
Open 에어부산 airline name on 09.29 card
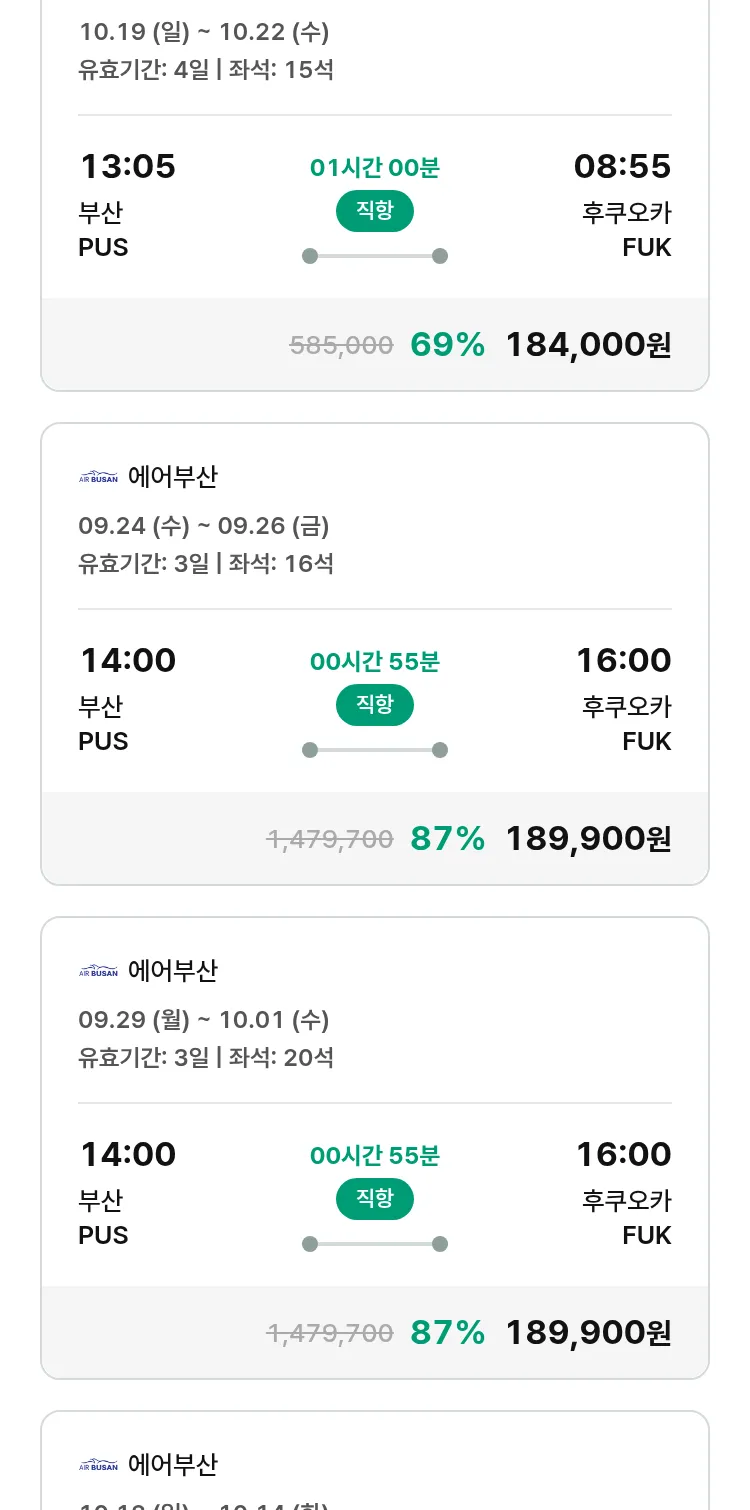tap(173, 971)
